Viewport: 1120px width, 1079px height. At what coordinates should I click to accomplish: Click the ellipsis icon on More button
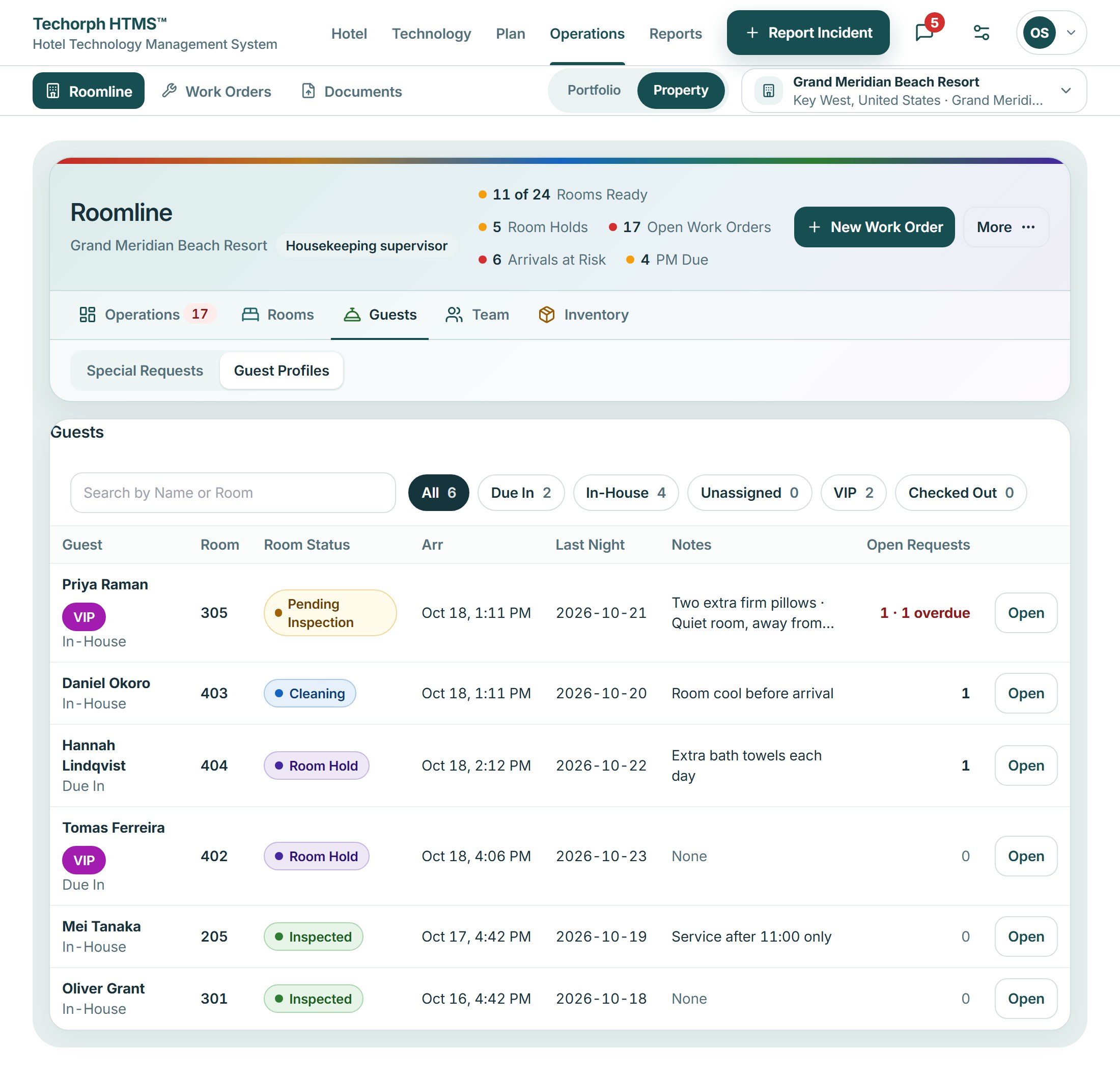(x=1028, y=227)
